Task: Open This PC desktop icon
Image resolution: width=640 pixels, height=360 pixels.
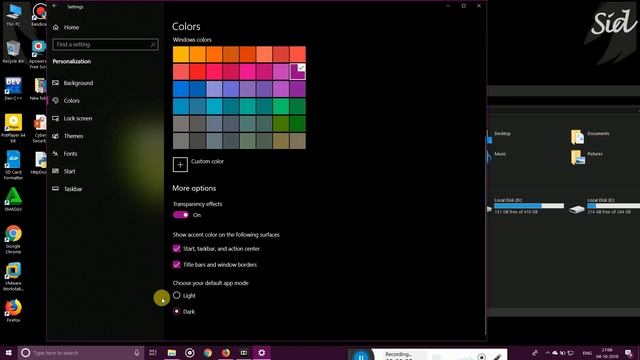Action: tap(13, 15)
